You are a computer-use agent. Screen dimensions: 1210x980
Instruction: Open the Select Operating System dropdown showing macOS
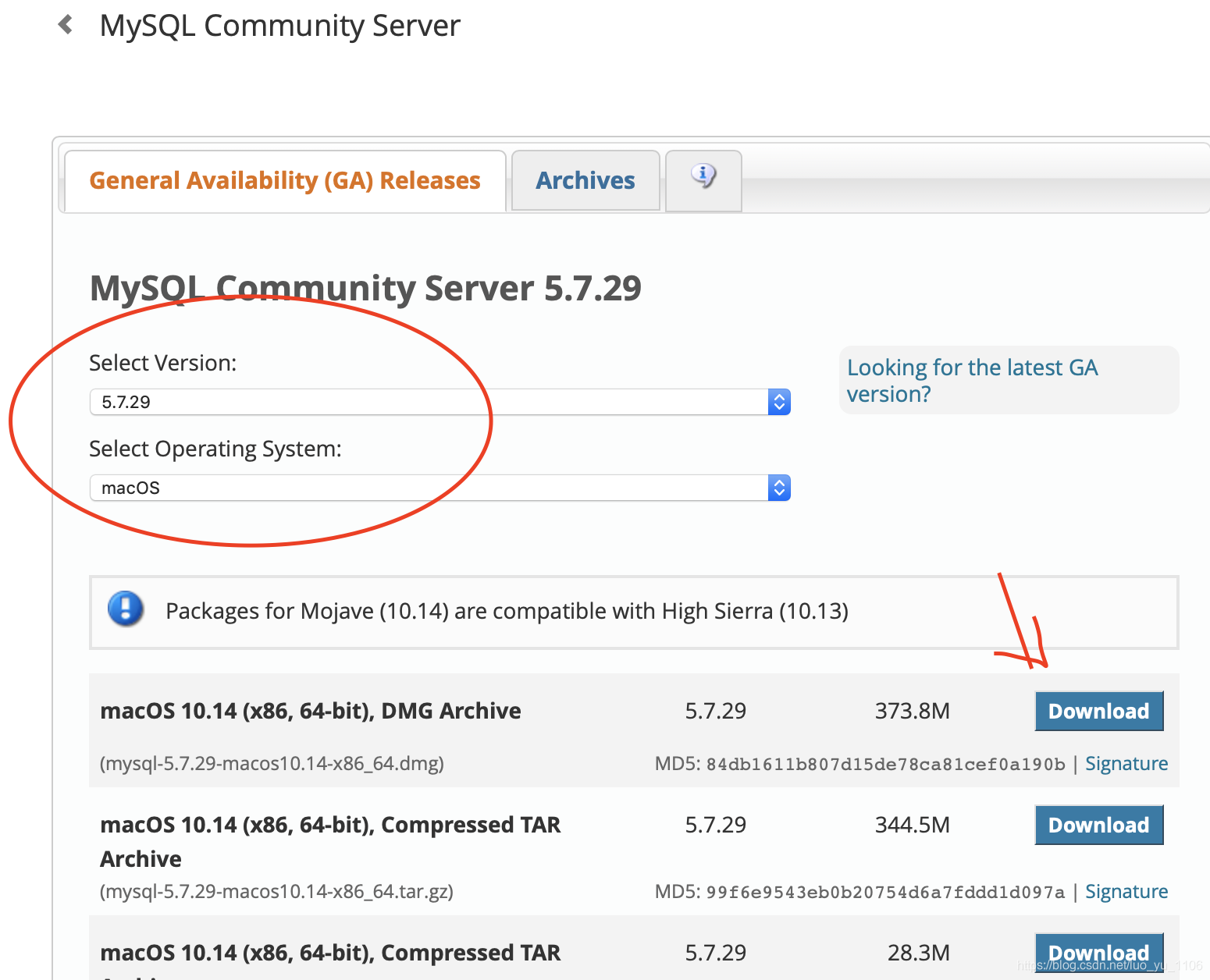(x=437, y=487)
